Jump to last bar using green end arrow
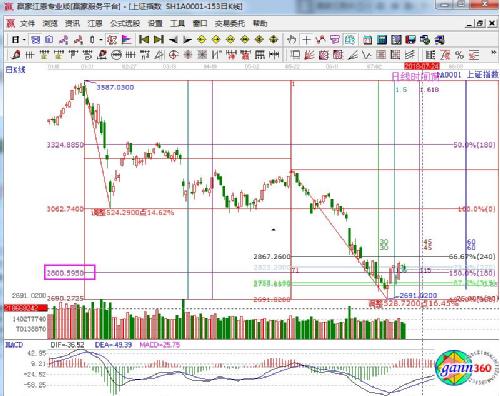This screenshot has width=500, height=396. tap(159, 40)
